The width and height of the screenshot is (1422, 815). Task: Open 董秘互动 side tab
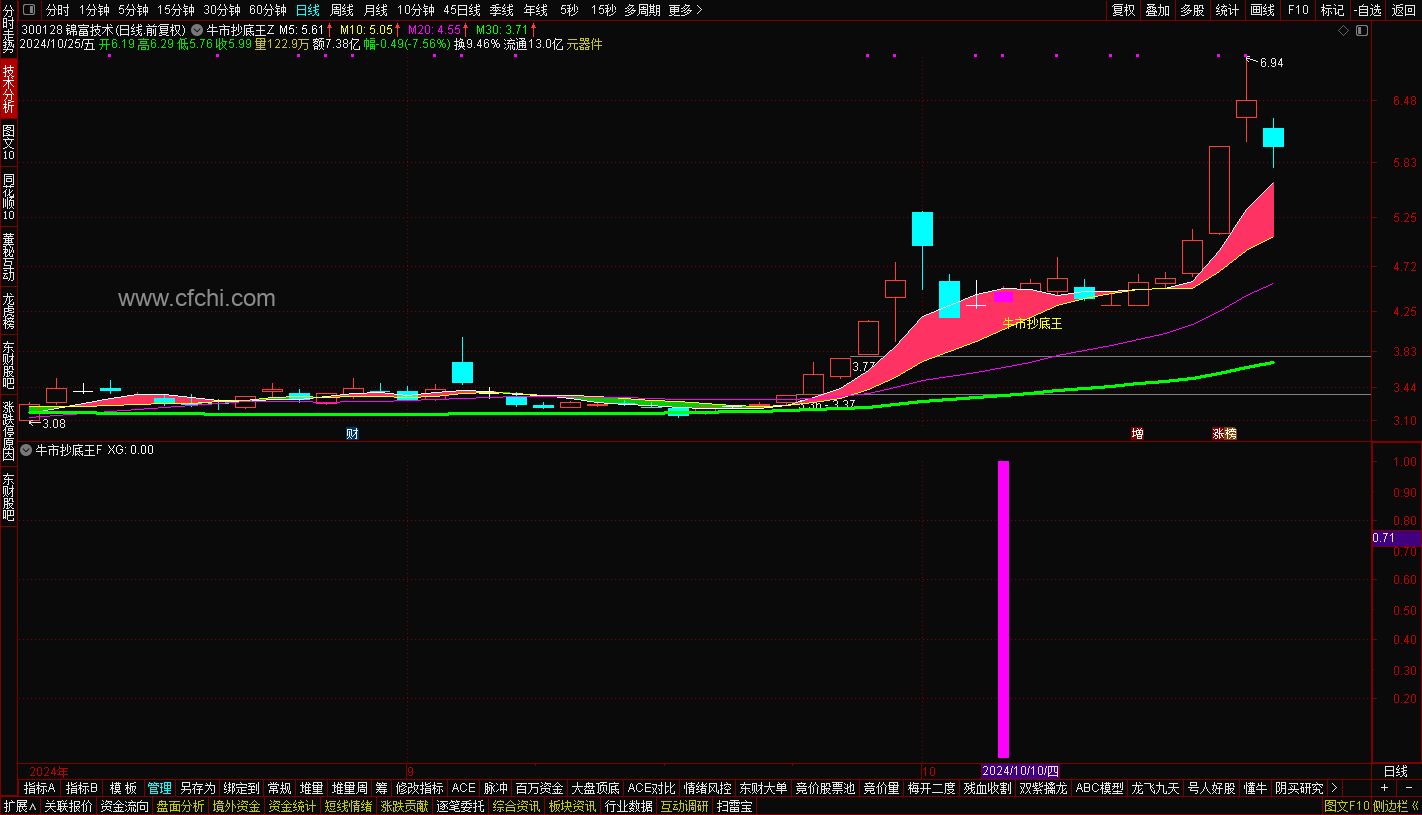(x=8, y=257)
